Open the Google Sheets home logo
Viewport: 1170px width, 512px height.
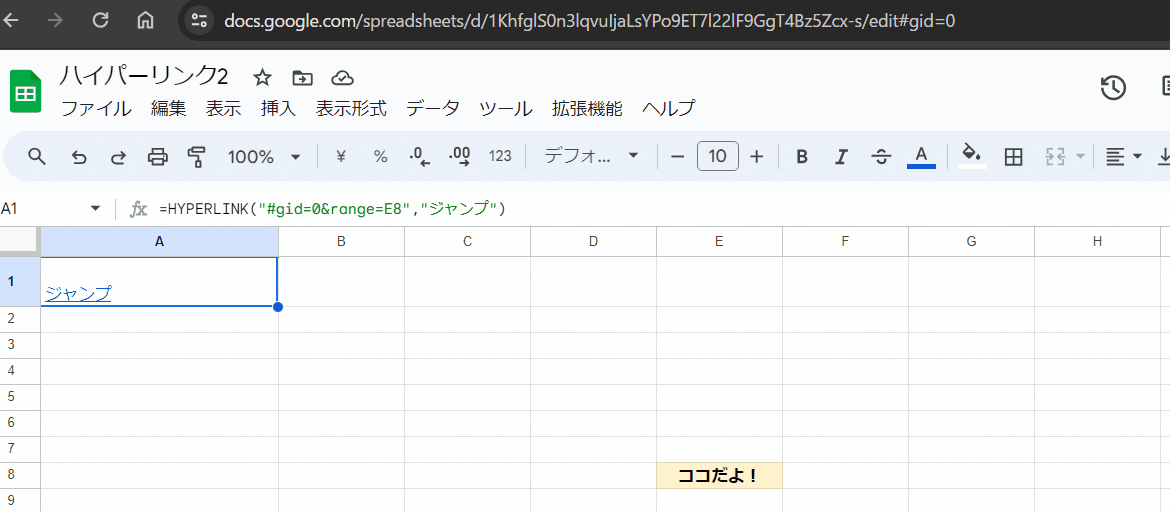tap(26, 93)
